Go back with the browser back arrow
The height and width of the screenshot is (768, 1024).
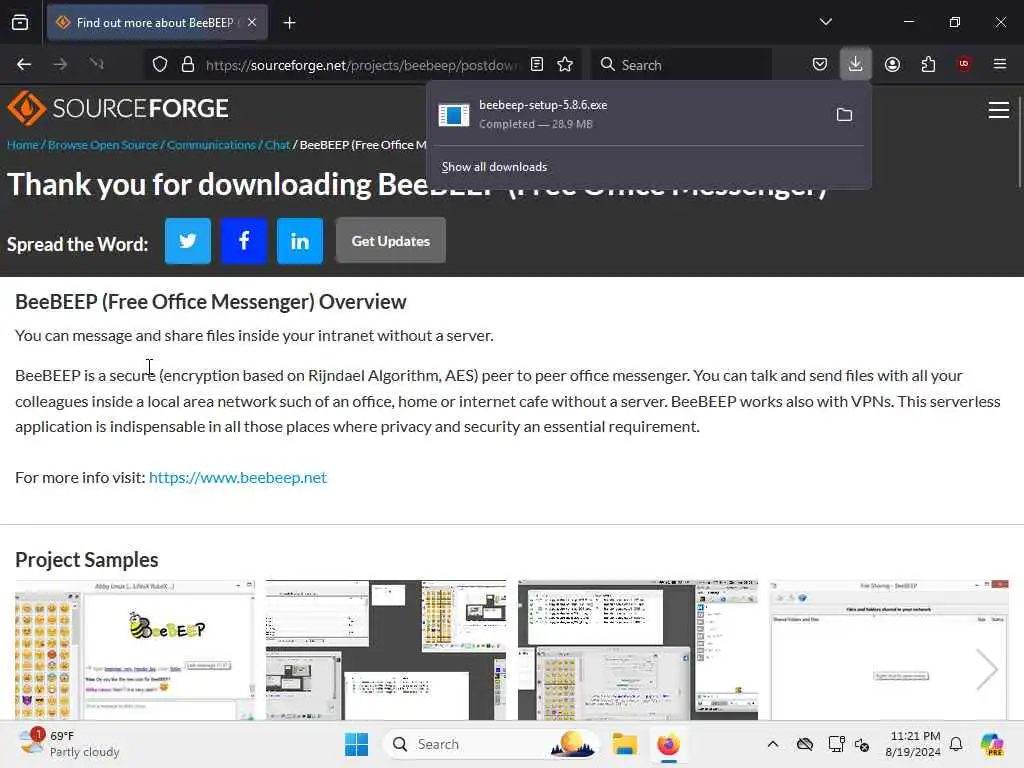24,64
